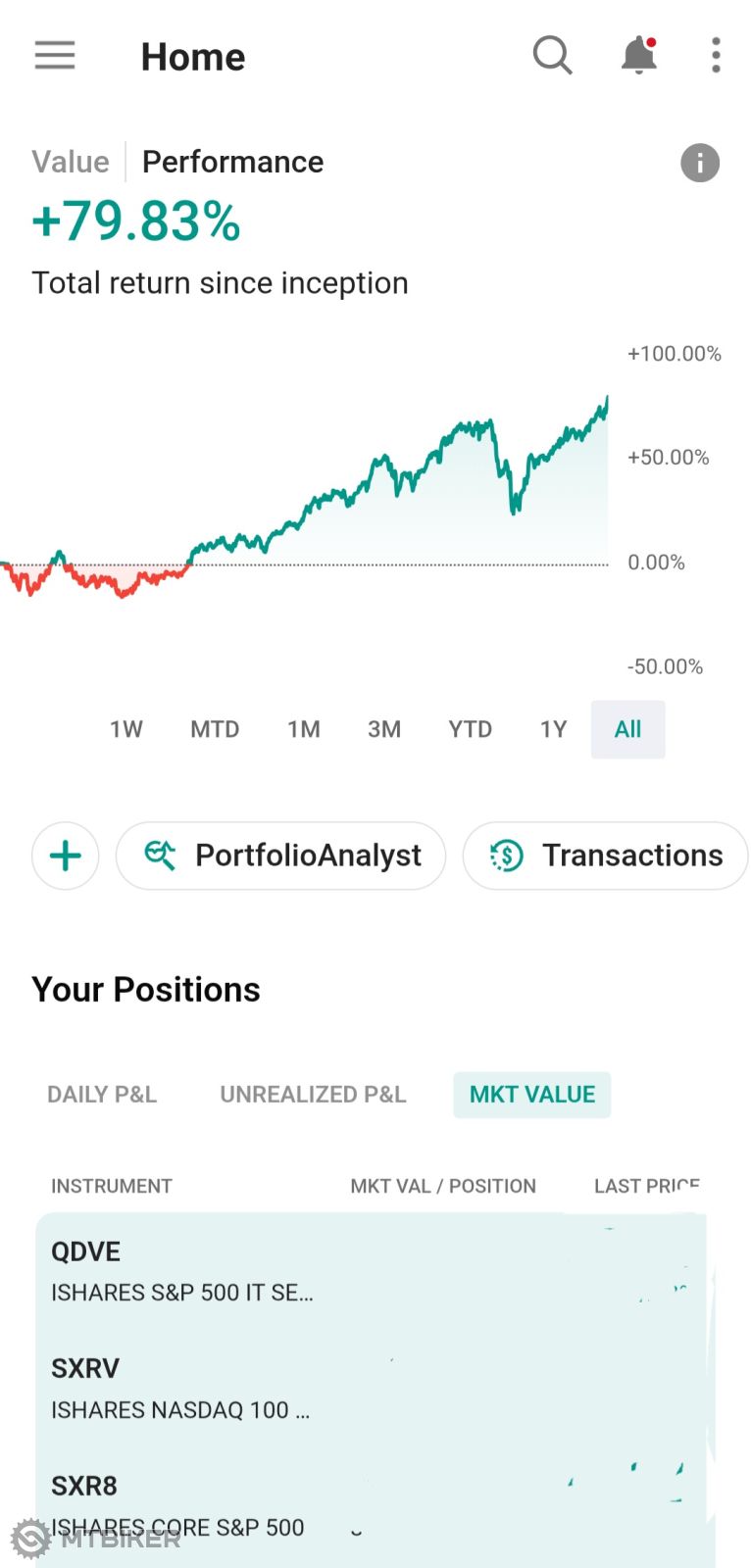Choose MTD chart range

(215, 729)
